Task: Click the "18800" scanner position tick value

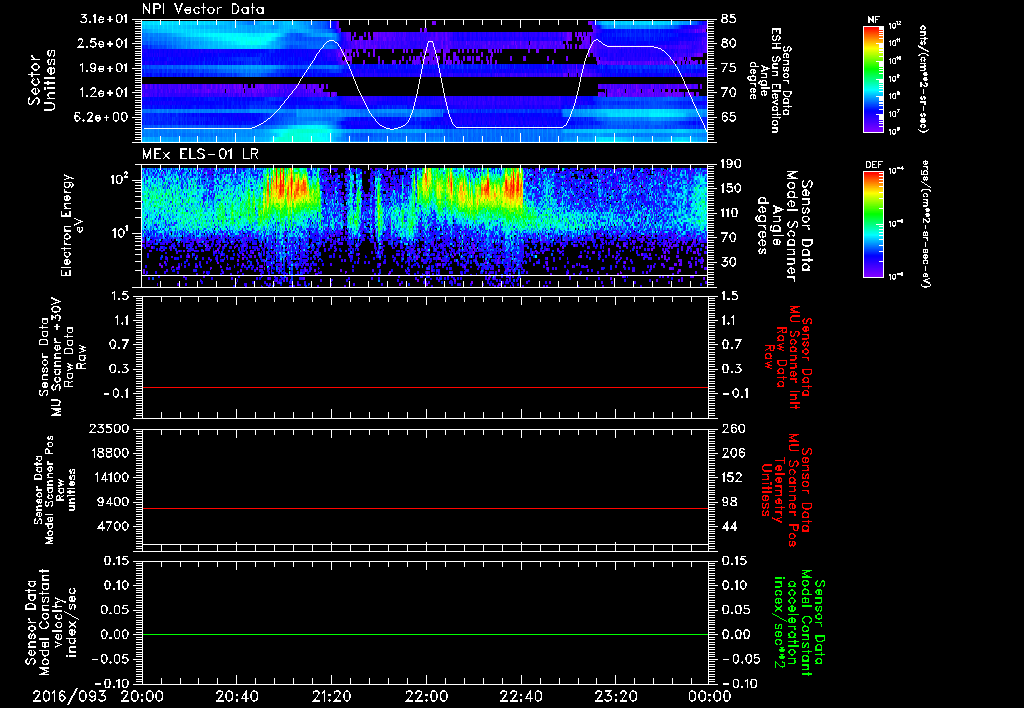Action: [x=109, y=453]
